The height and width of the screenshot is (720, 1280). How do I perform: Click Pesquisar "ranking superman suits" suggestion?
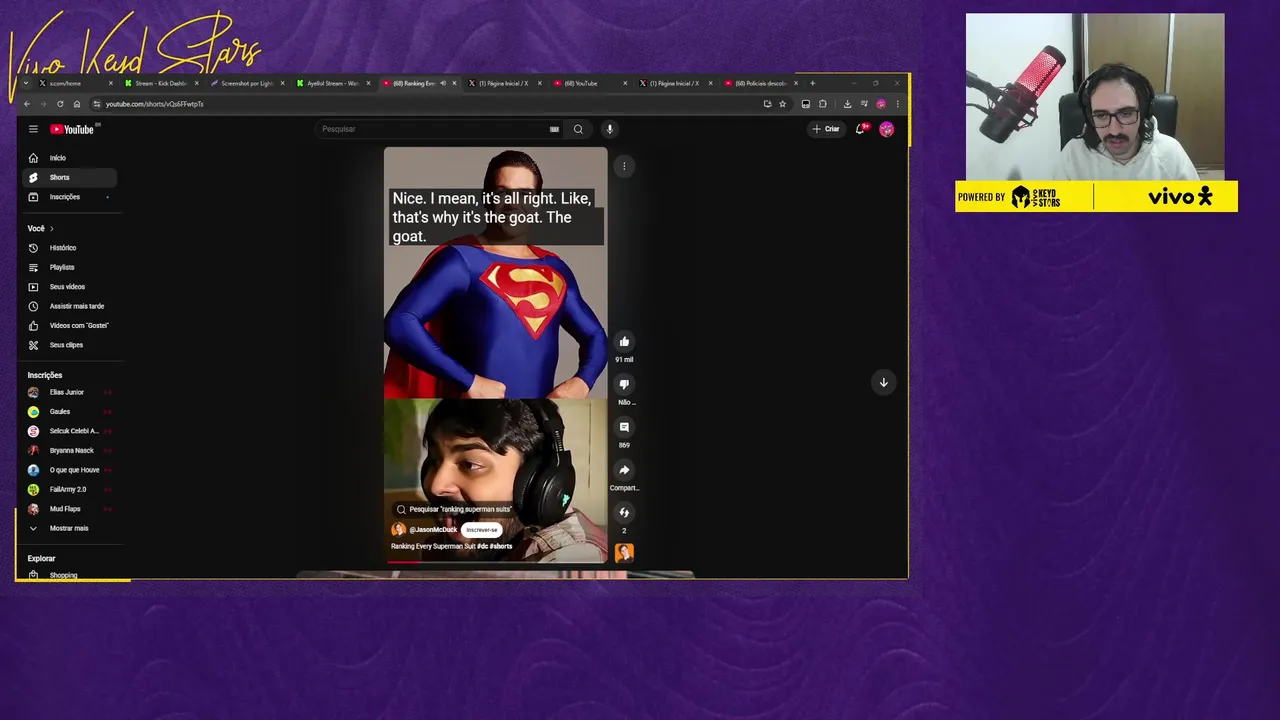pos(454,509)
